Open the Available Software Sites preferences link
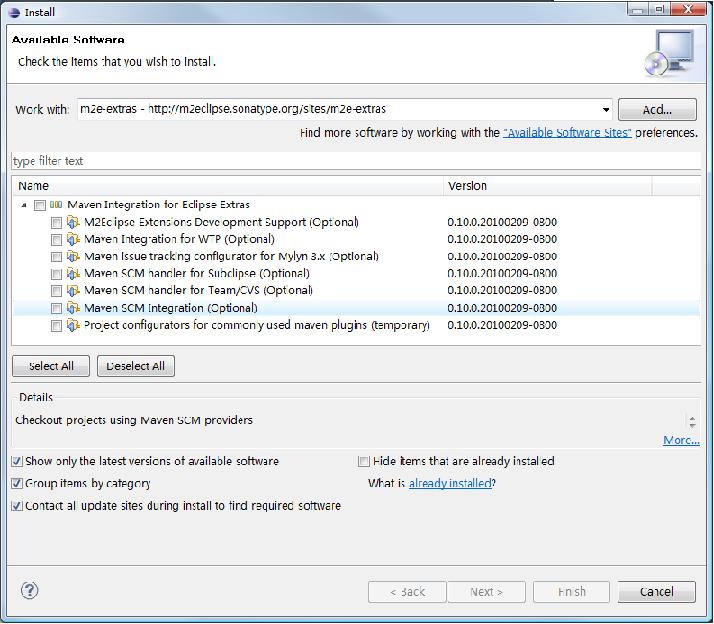 [x=567, y=133]
